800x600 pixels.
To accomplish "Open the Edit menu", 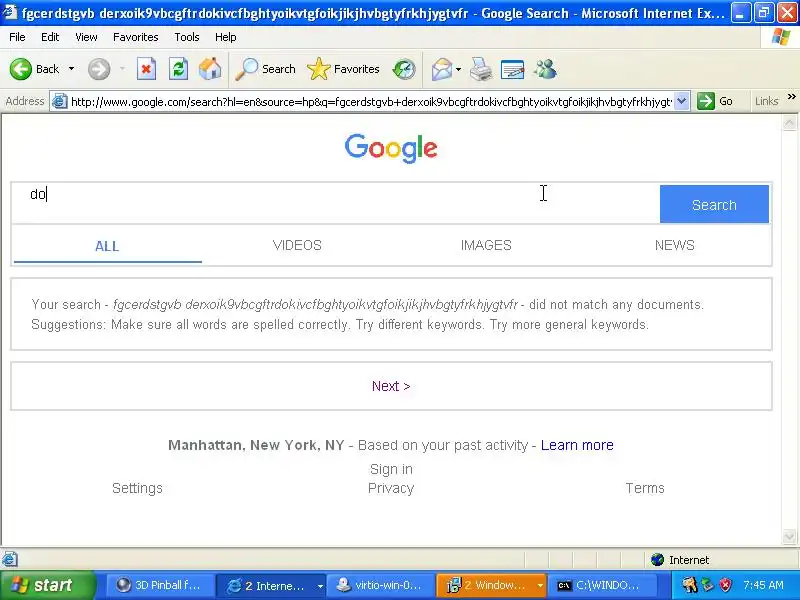I will (50, 37).
